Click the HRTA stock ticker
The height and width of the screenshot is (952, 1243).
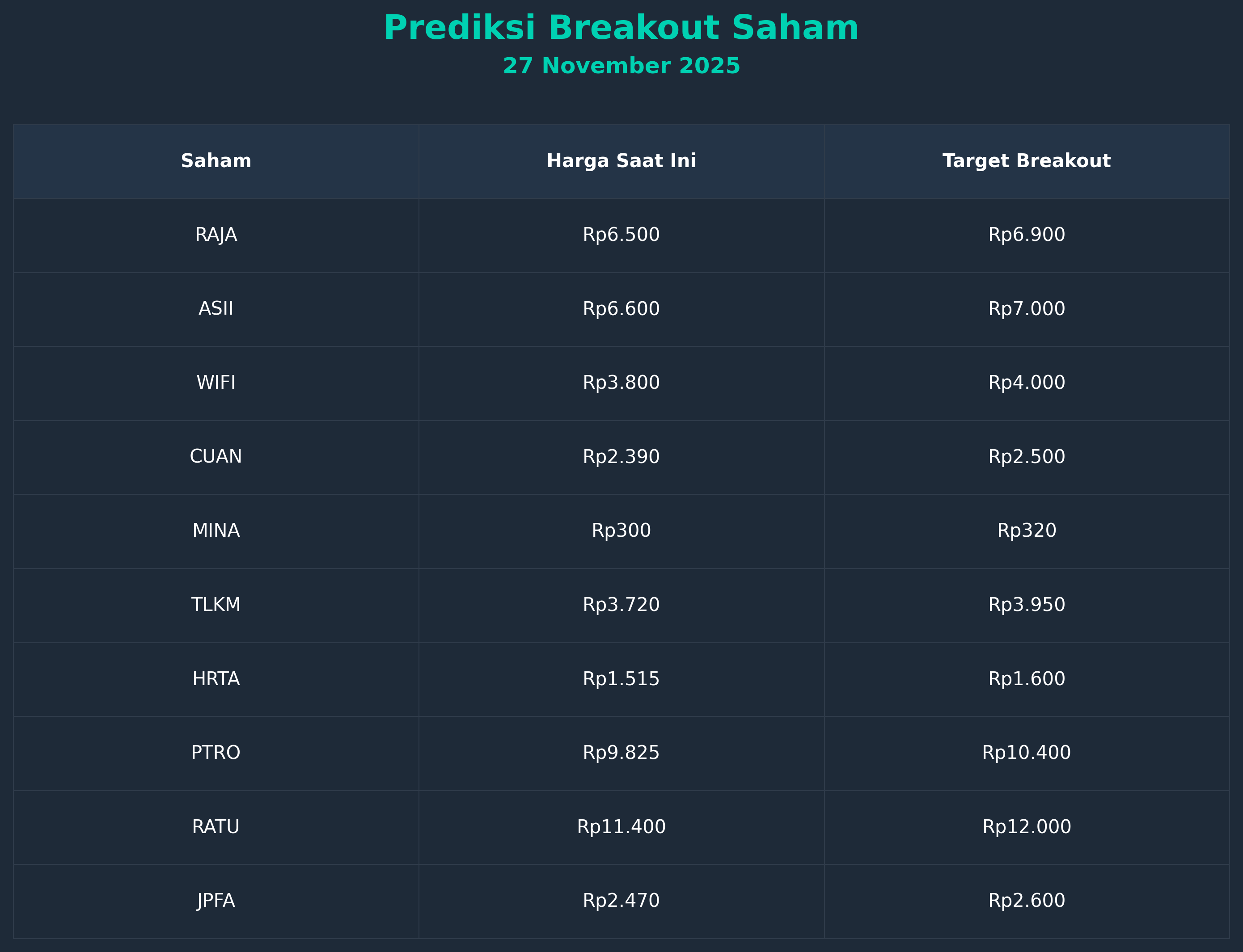point(216,679)
